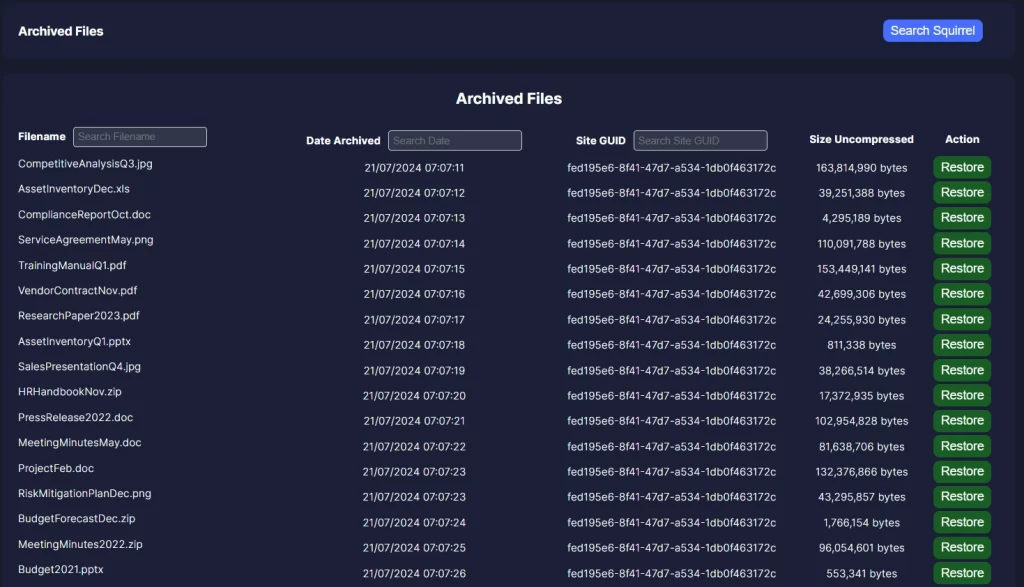1024x587 pixels.
Task: Restore AssetInventoryQ1.pptx file
Action: pos(962,345)
